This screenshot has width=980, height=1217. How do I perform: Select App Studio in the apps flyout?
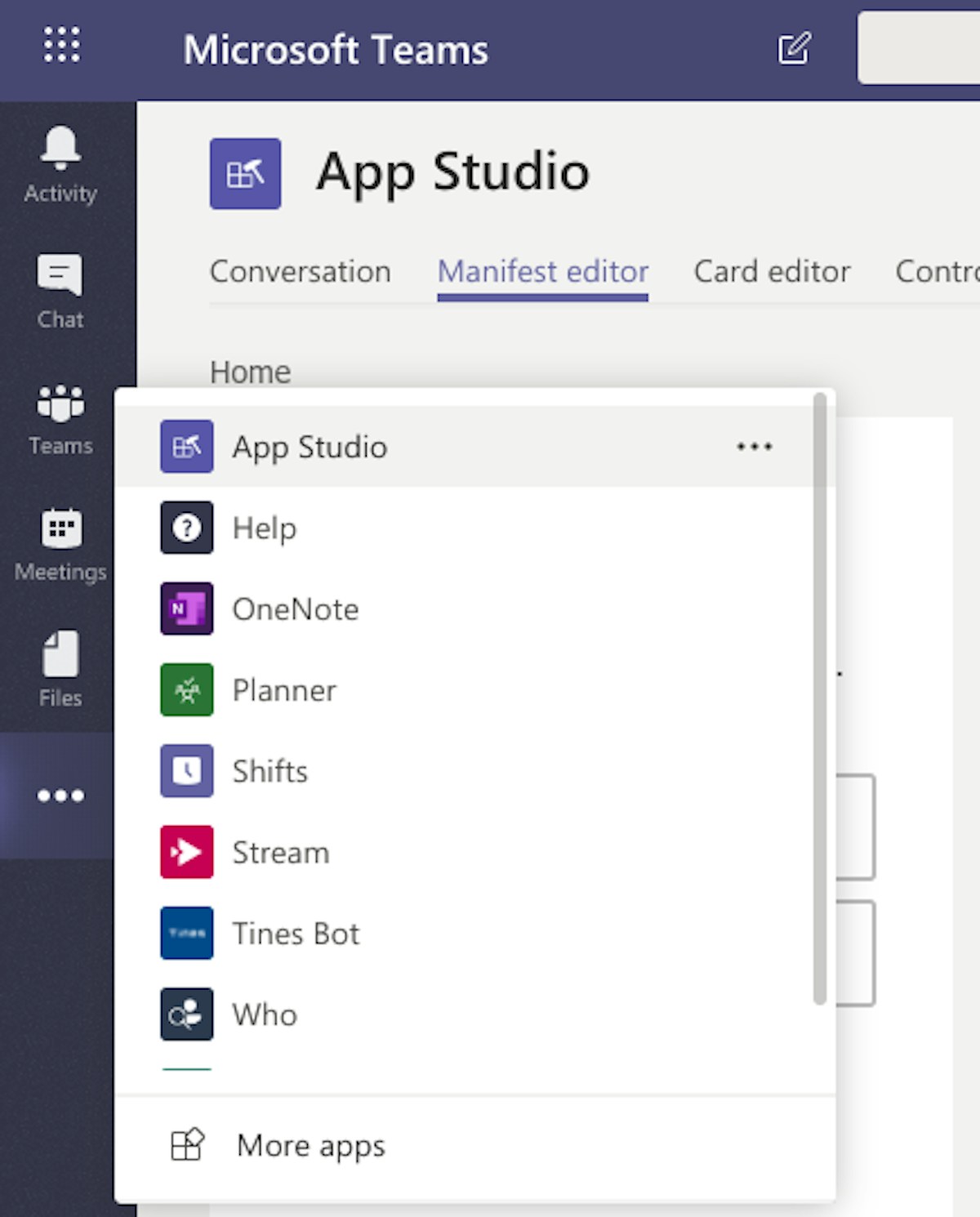(x=309, y=447)
